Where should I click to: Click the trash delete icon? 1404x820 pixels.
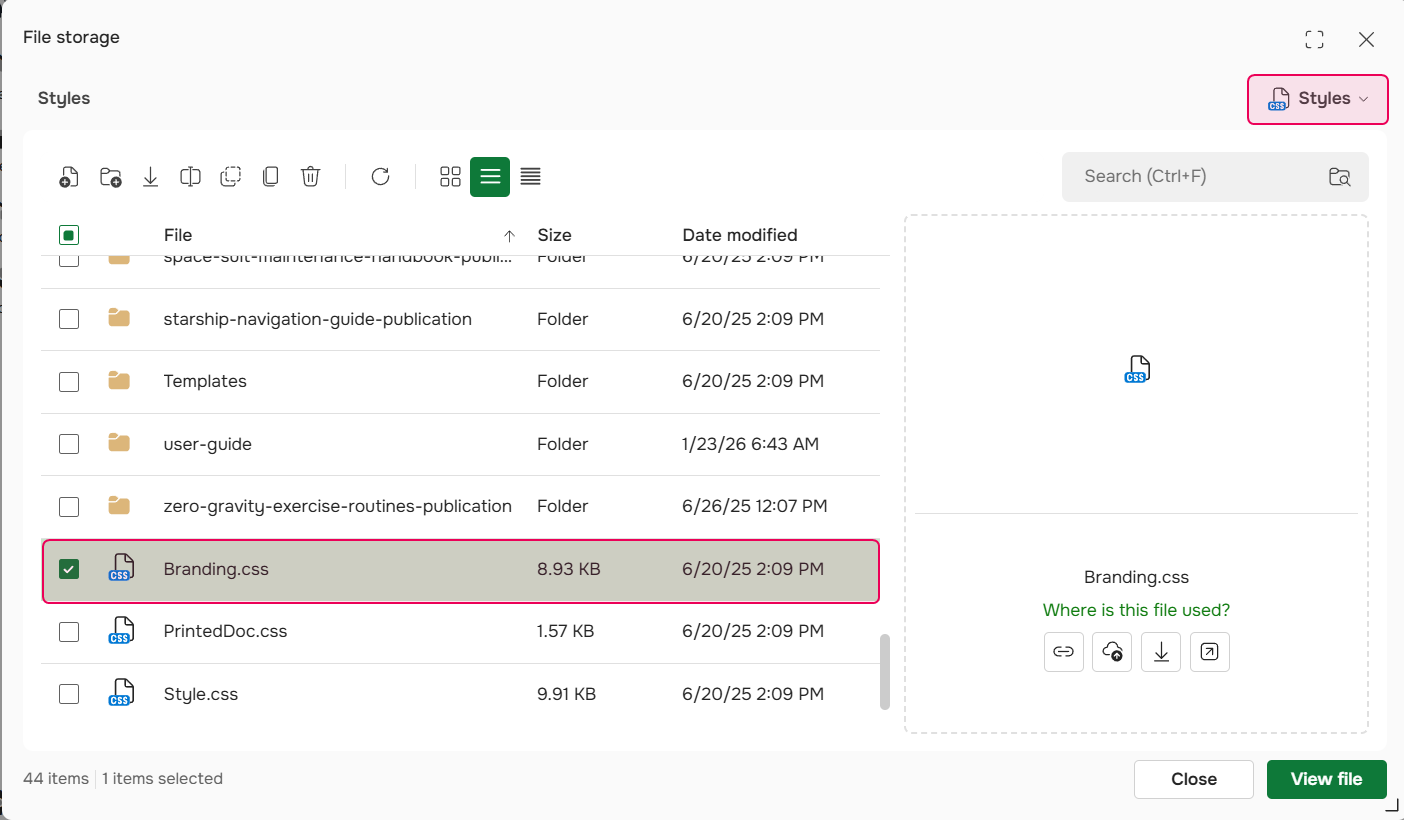click(x=311, y=177)
